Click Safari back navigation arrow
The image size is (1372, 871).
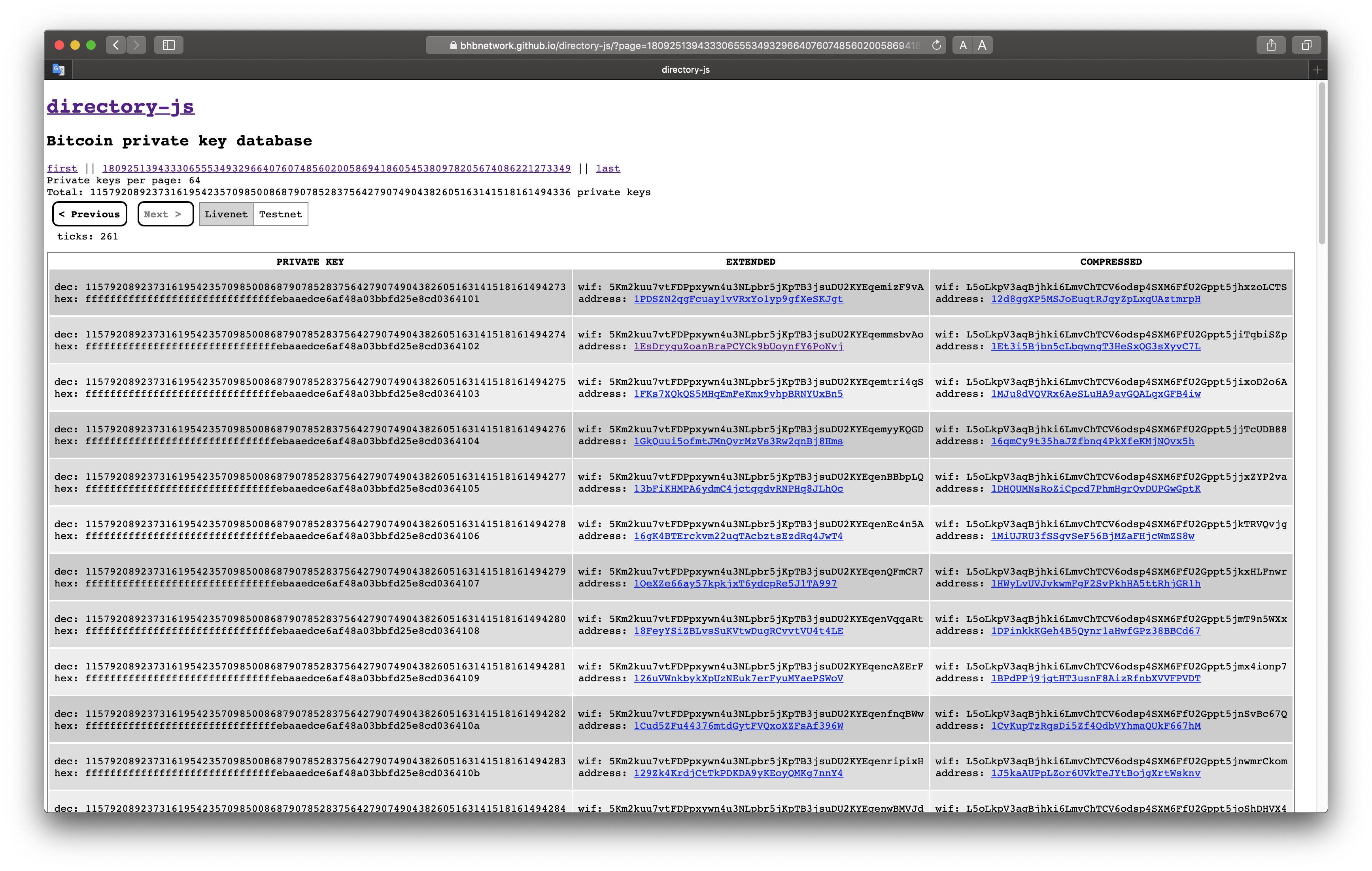116,45
